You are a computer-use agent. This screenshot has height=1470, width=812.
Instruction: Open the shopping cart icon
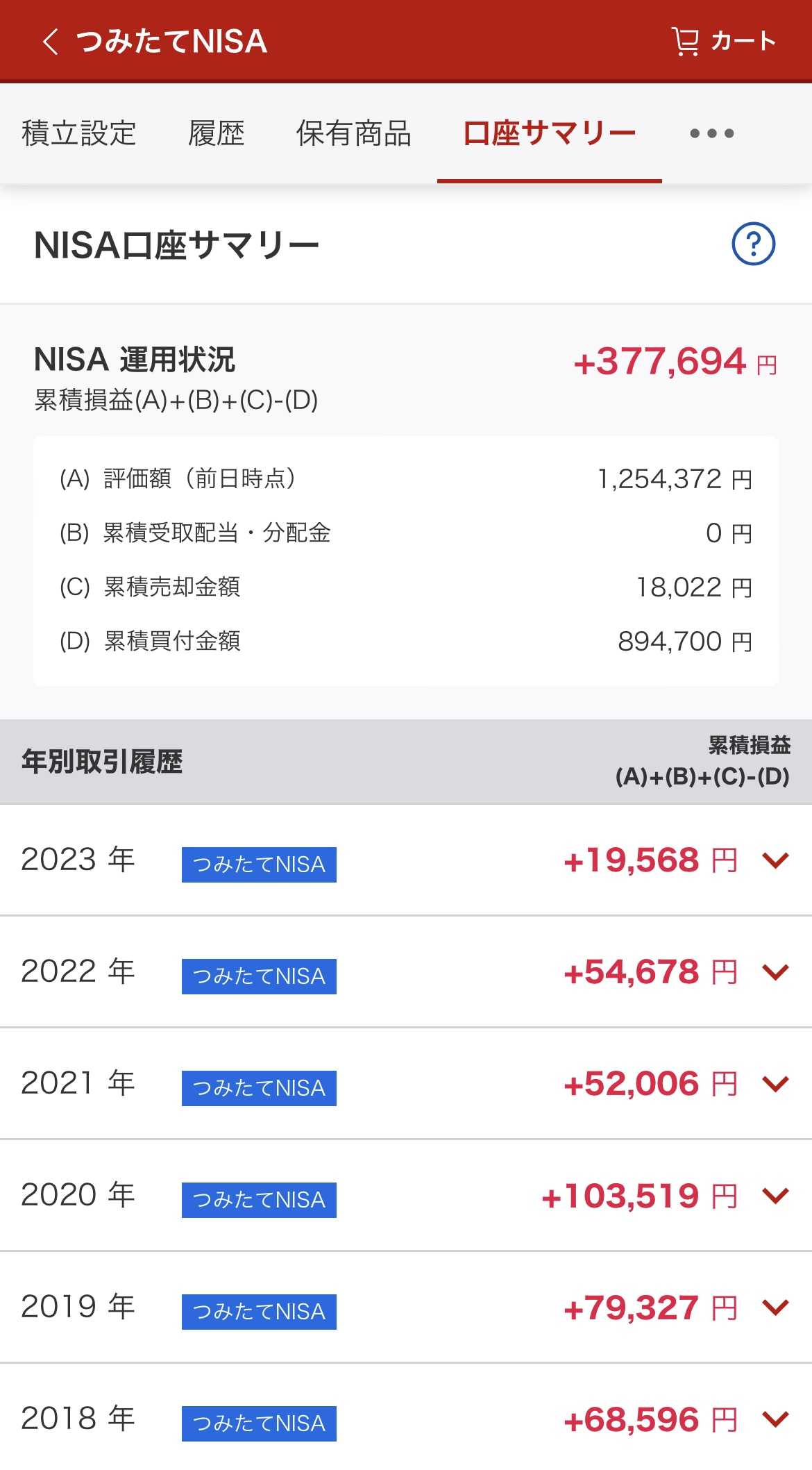685,42
